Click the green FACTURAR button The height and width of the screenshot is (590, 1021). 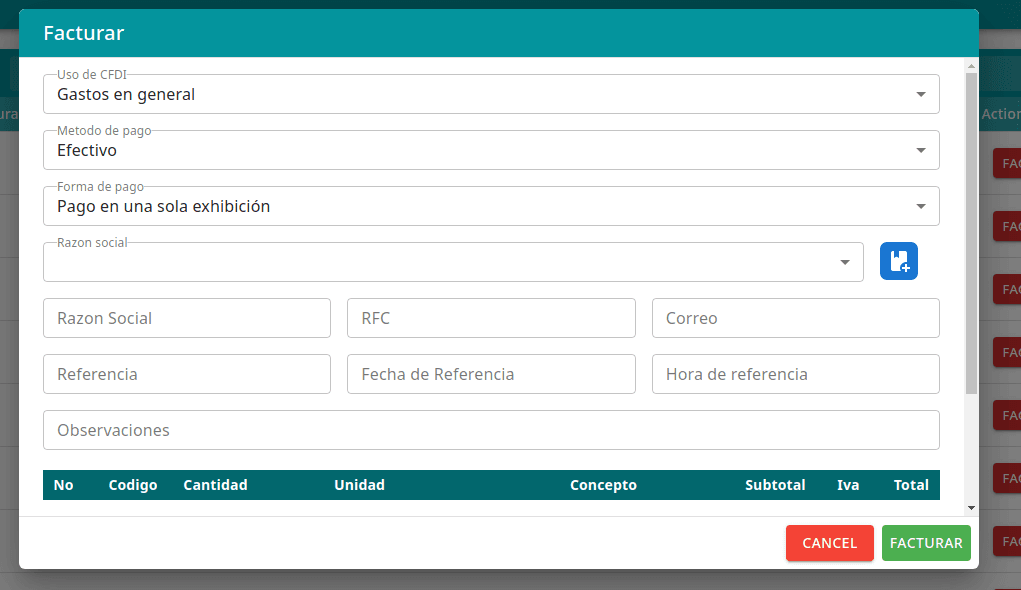click(926, 543)
